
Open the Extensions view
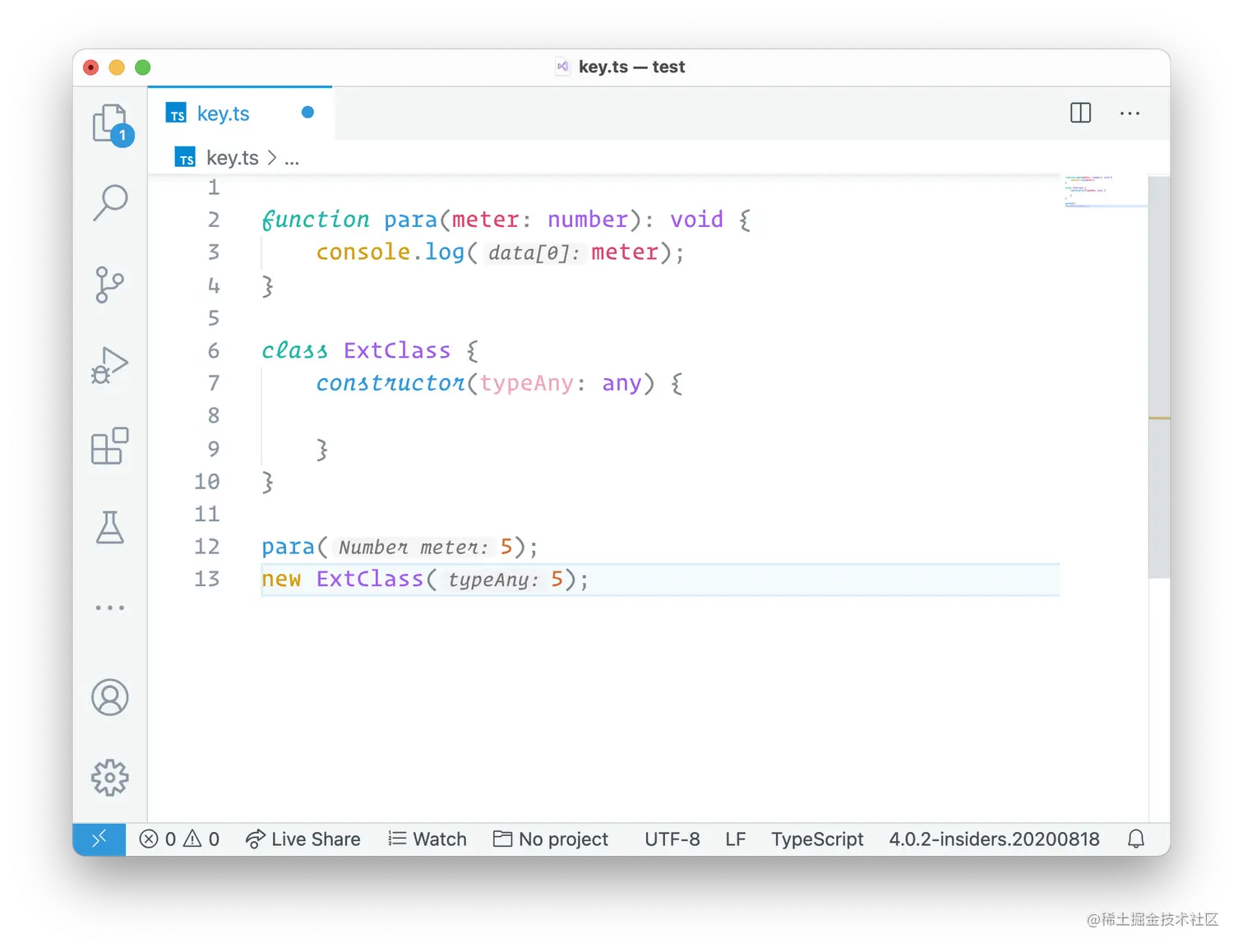109,446
